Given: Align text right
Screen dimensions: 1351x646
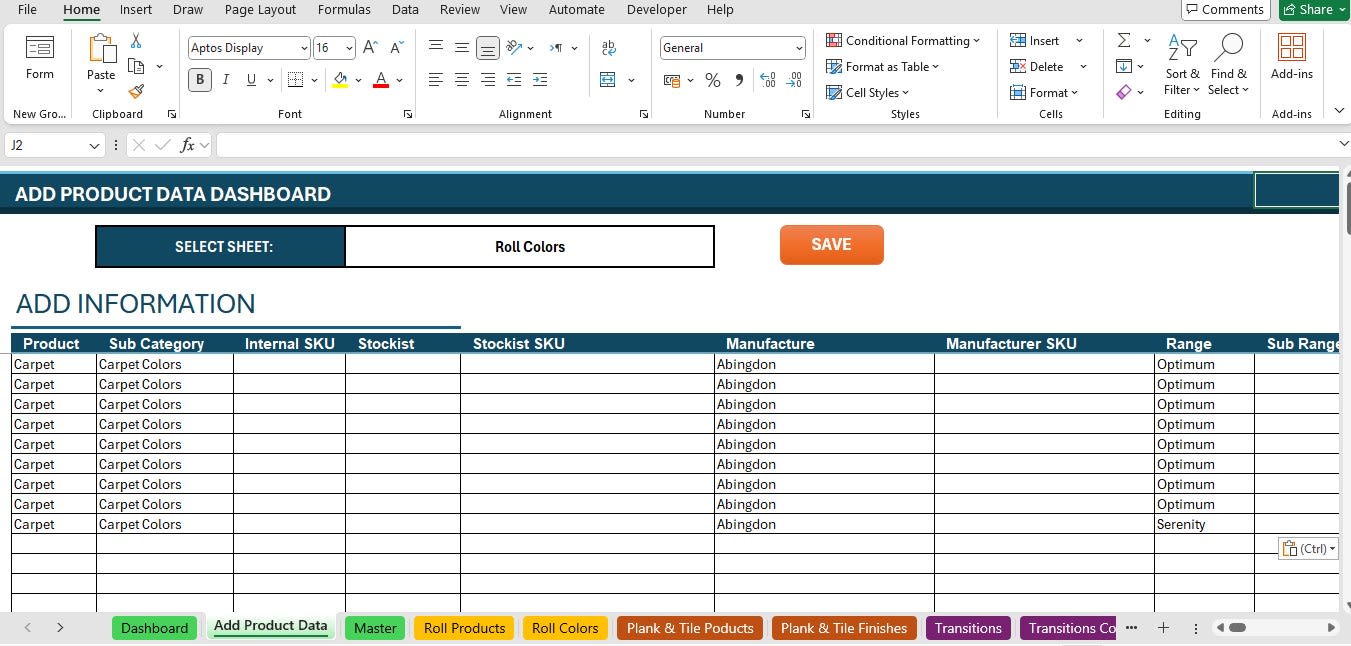Looking at the screenshot, I should click(x=488, y=80).
